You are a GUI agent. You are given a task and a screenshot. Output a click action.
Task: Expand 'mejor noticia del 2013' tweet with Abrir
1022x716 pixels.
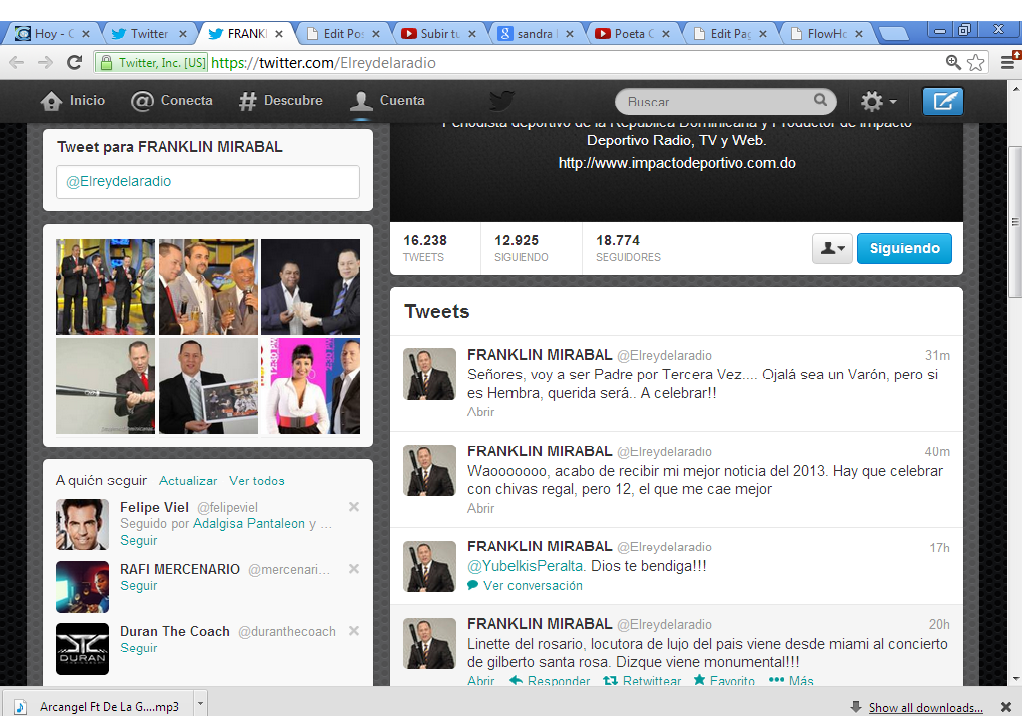pos(480,508)
